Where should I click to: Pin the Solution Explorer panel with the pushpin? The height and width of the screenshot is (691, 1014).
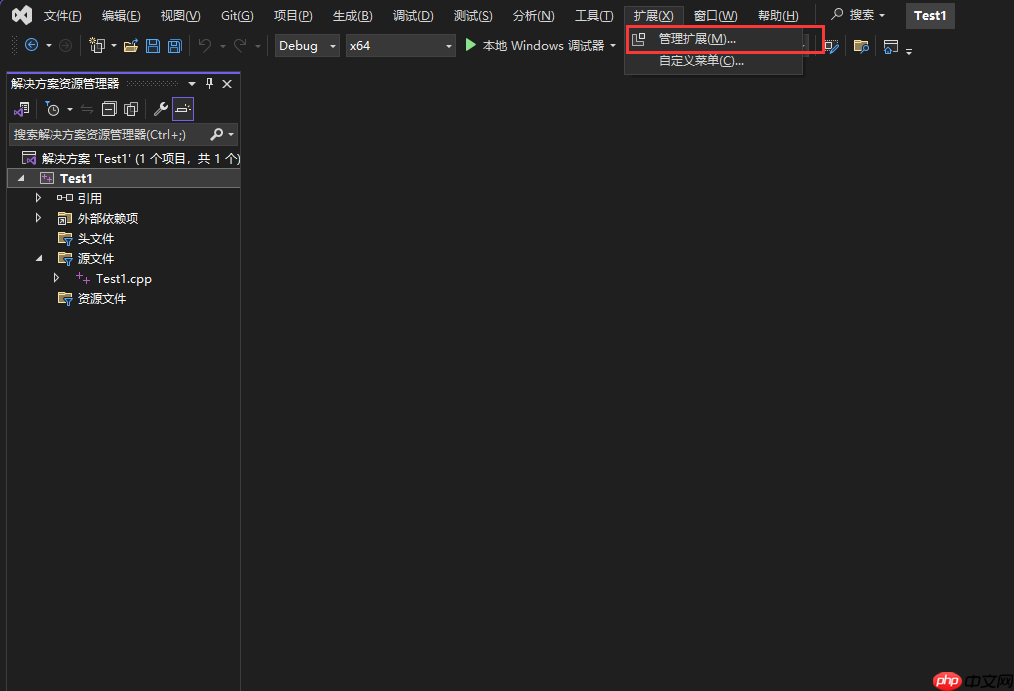point(209,84)
